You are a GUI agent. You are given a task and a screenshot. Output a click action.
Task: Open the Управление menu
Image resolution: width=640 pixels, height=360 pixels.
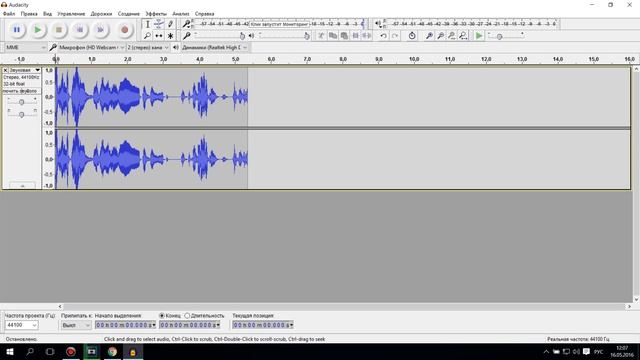pos(71,14)
